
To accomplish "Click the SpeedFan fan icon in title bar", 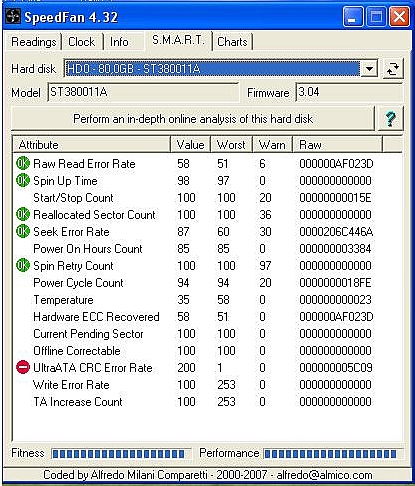I will click(x=13, y=16).
